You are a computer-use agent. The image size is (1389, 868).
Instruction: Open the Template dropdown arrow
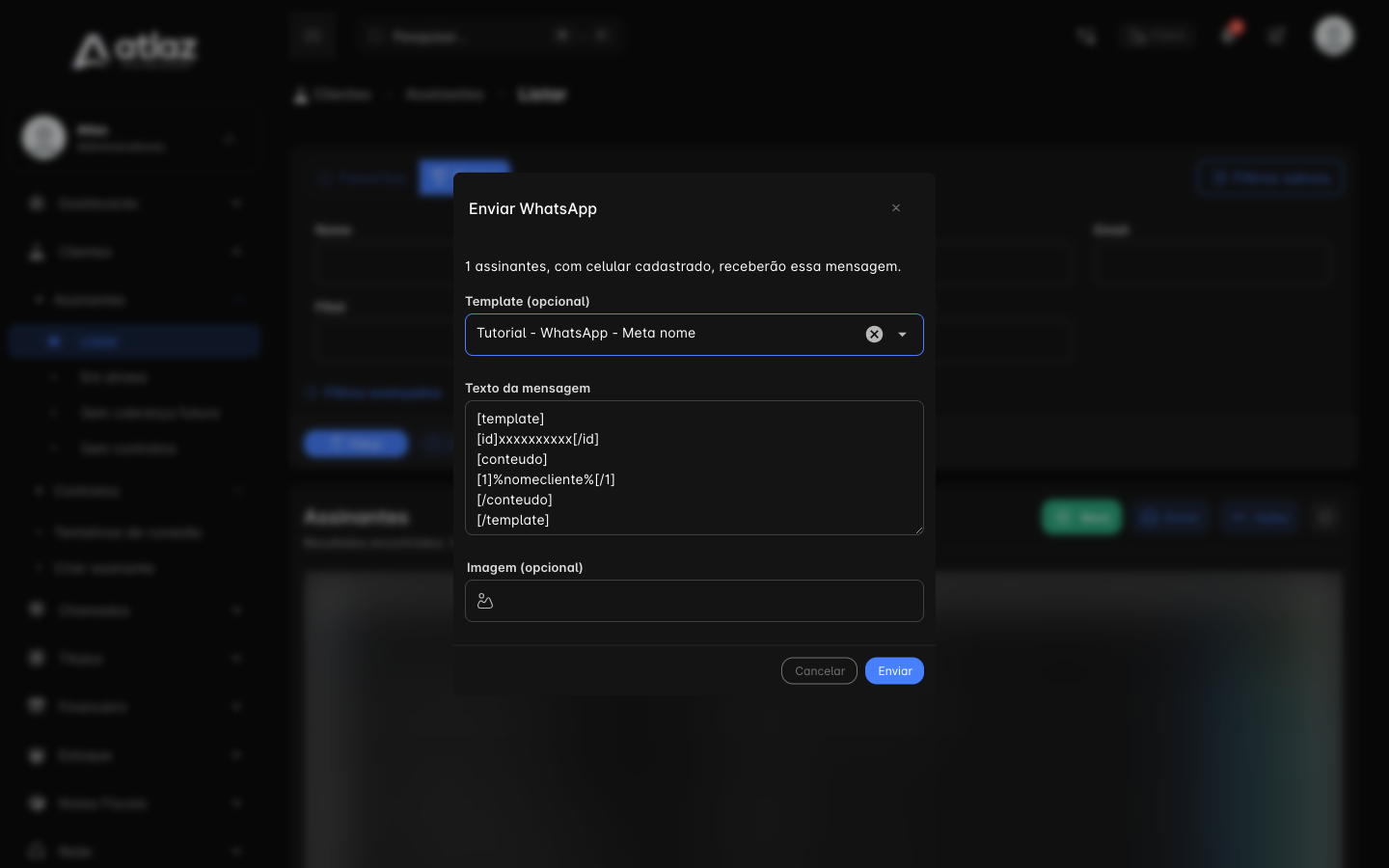coord(902,335)
